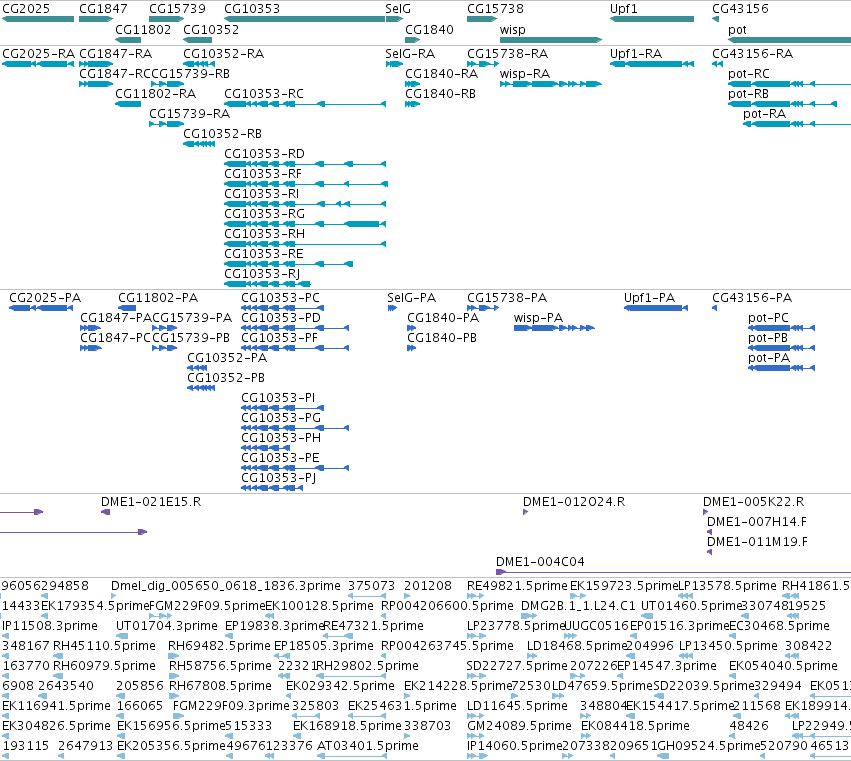
Task: Select the CG2025 gene label
Action: [26, 9]
